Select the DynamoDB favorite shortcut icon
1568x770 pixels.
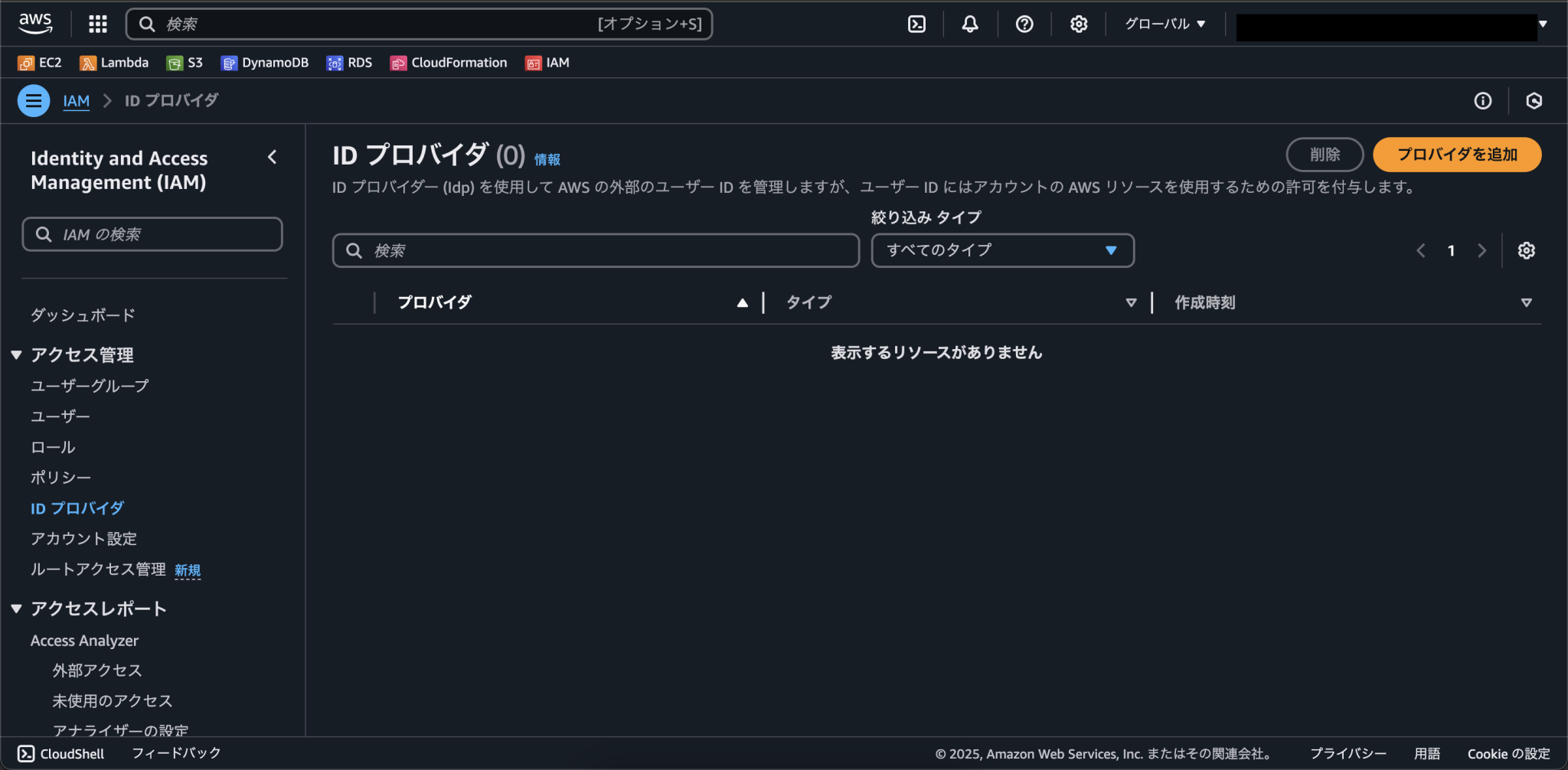pos(229,62)
